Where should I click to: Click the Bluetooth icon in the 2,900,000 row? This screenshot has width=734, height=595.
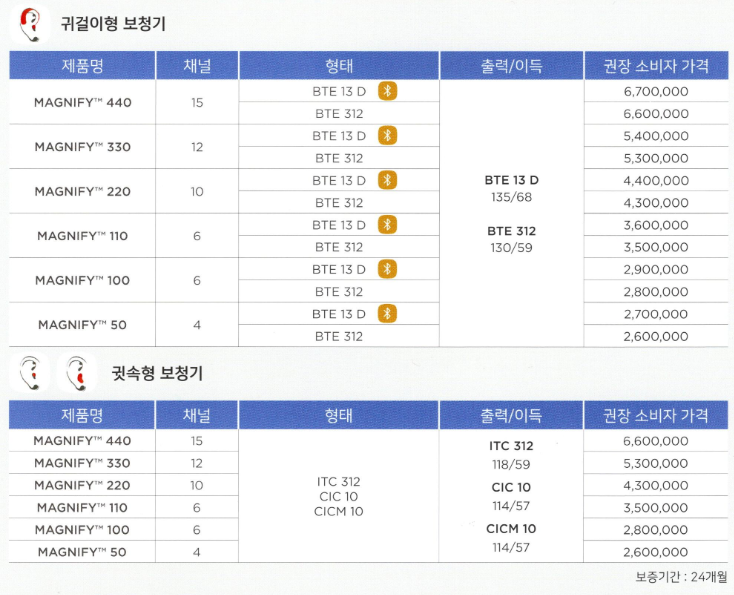[388, 269]
